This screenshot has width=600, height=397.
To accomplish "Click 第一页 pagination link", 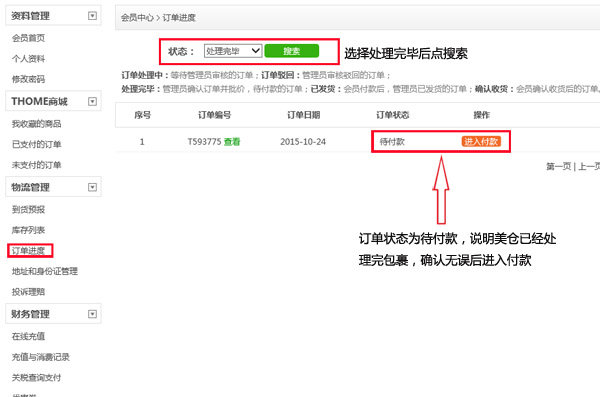I will [x=558, y=166].
